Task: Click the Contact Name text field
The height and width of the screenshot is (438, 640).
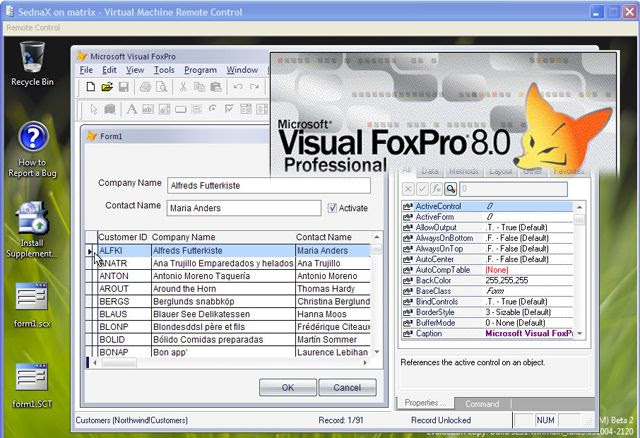Action: (244, 208)
